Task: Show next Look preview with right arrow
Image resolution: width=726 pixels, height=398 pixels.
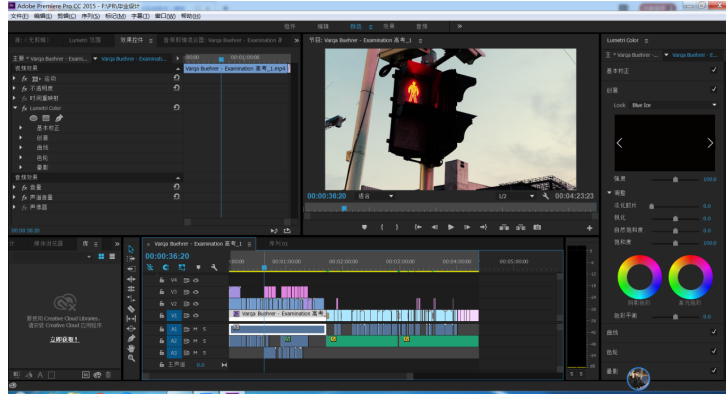Action: click(x=710, y=143)
